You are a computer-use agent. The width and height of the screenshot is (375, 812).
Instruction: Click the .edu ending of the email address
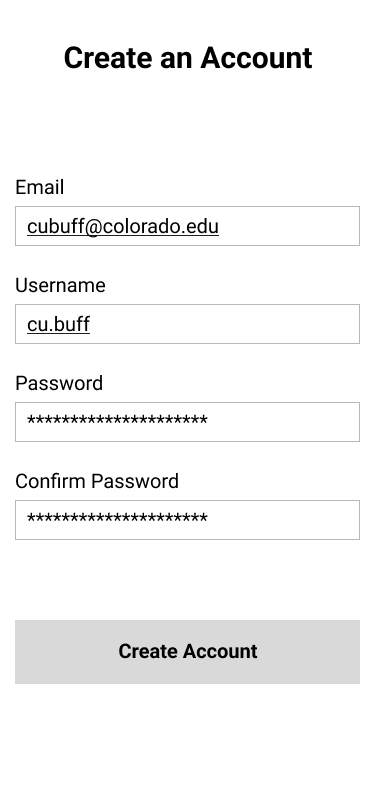tap(203, 226)
